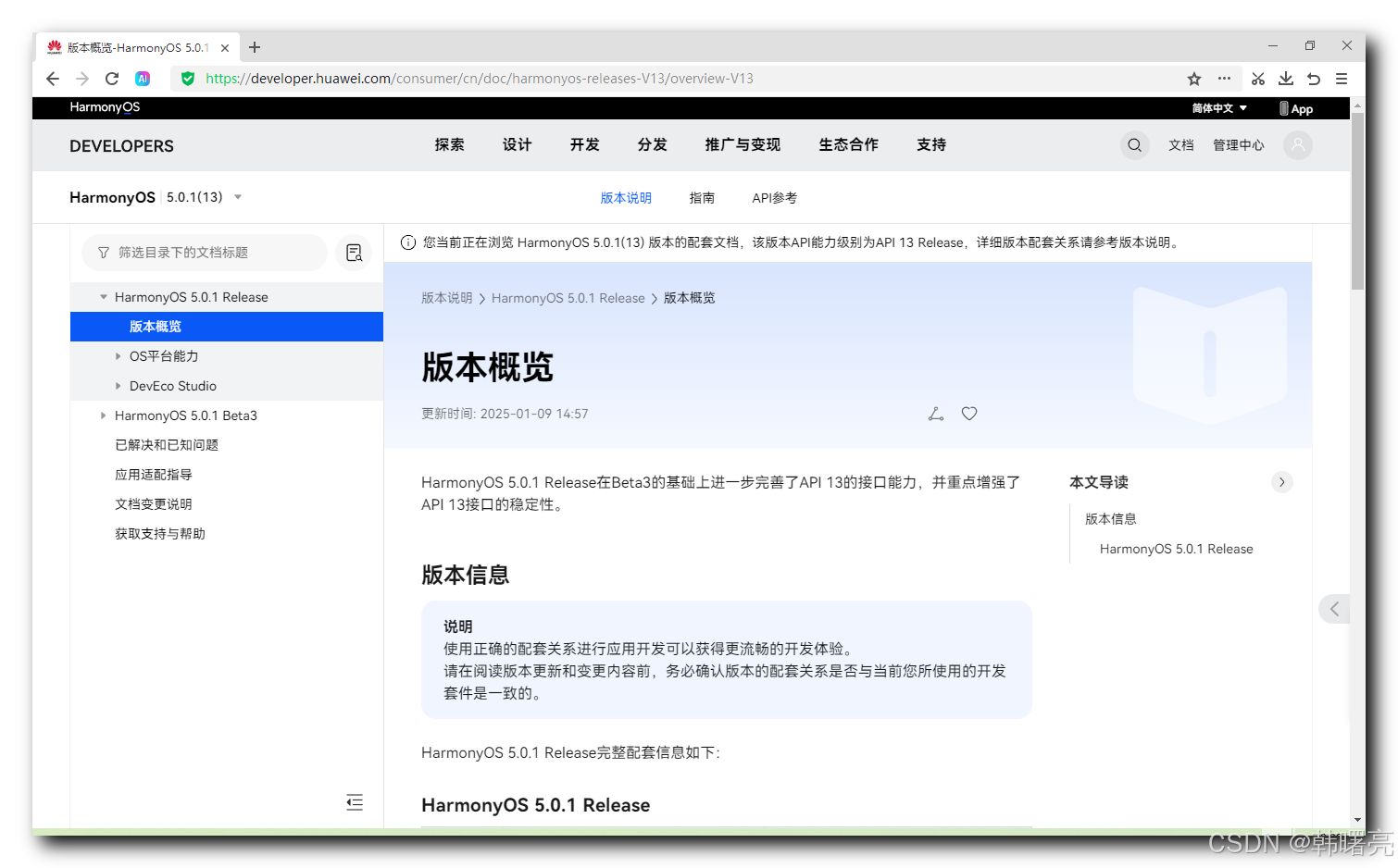This screenshot has height=868, width=1398.
Task: Click the scrollbar down arrow
Action: tap(1358, 820)
